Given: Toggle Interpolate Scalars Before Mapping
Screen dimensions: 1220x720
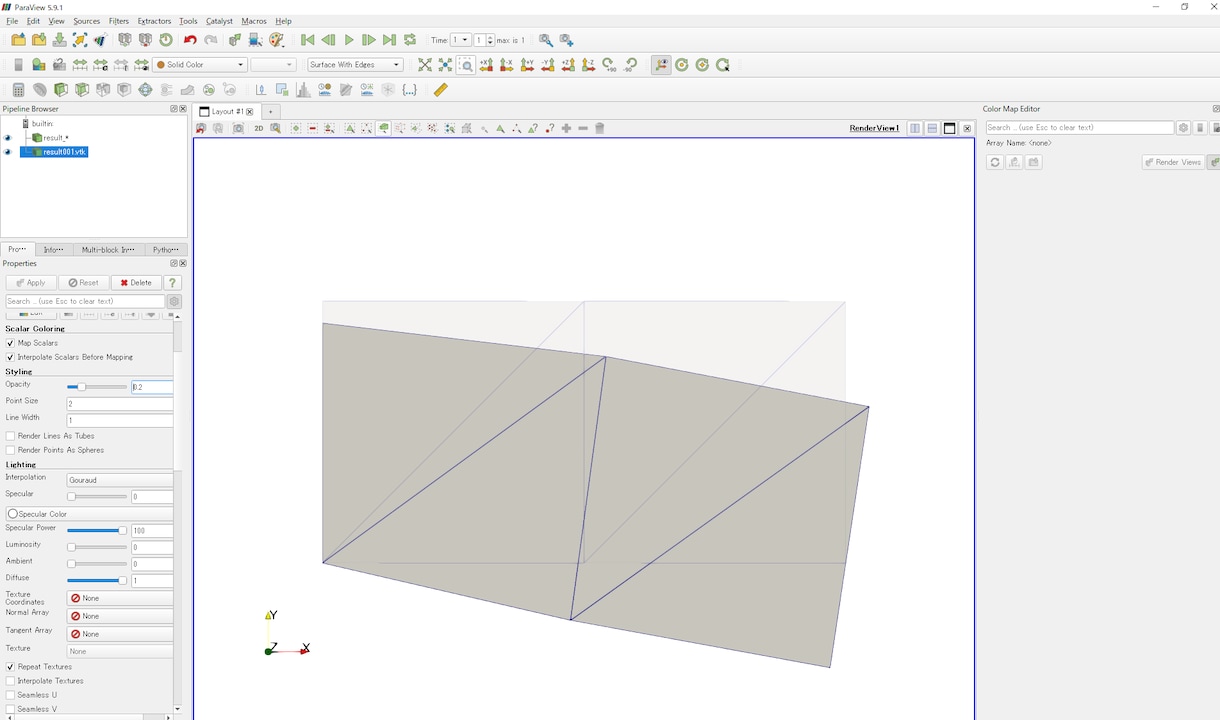Looking at the screenshot, I should [10, 357].
